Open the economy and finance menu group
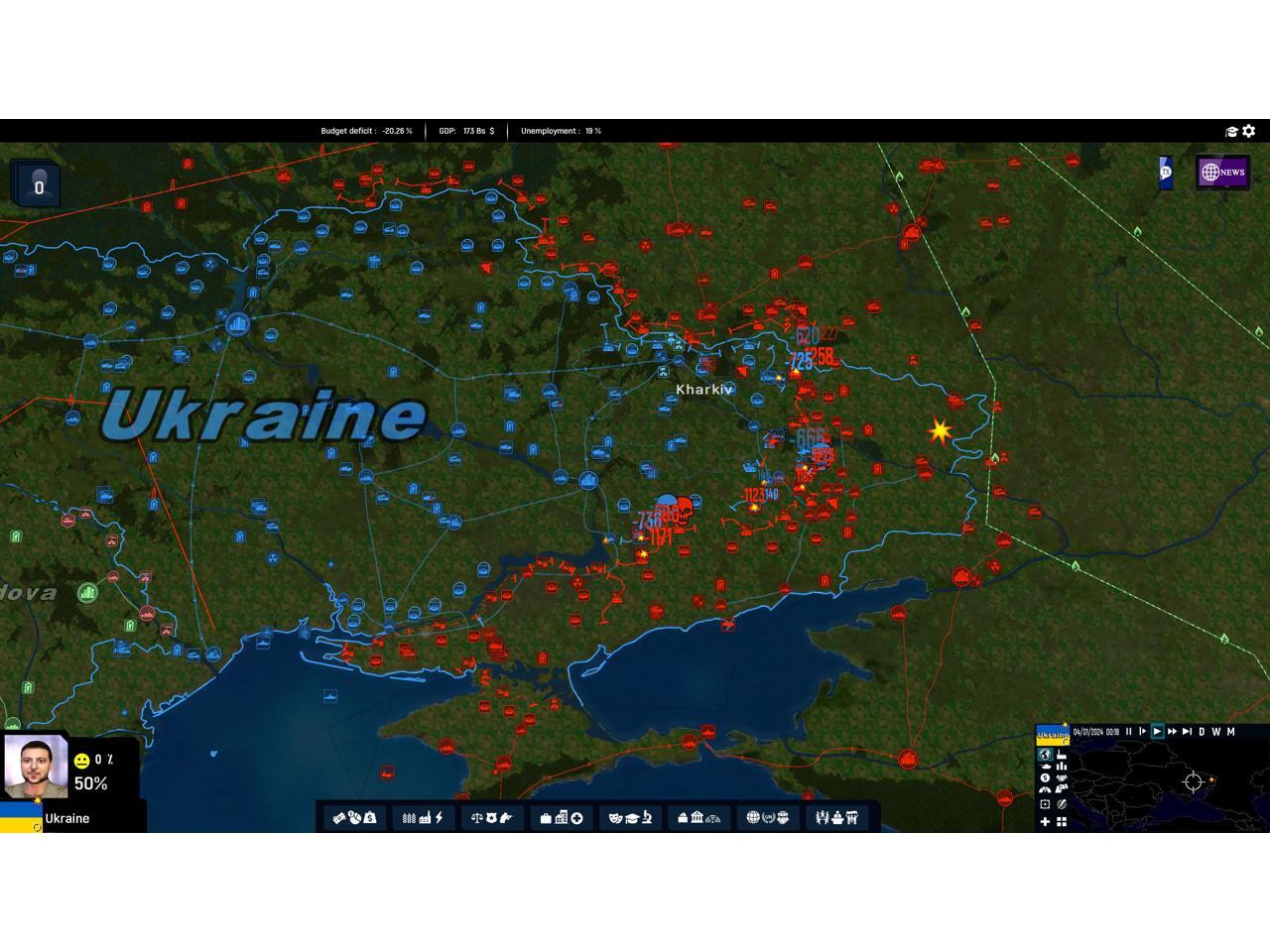This screenshot has height=952, width=1270. point(354,817)
